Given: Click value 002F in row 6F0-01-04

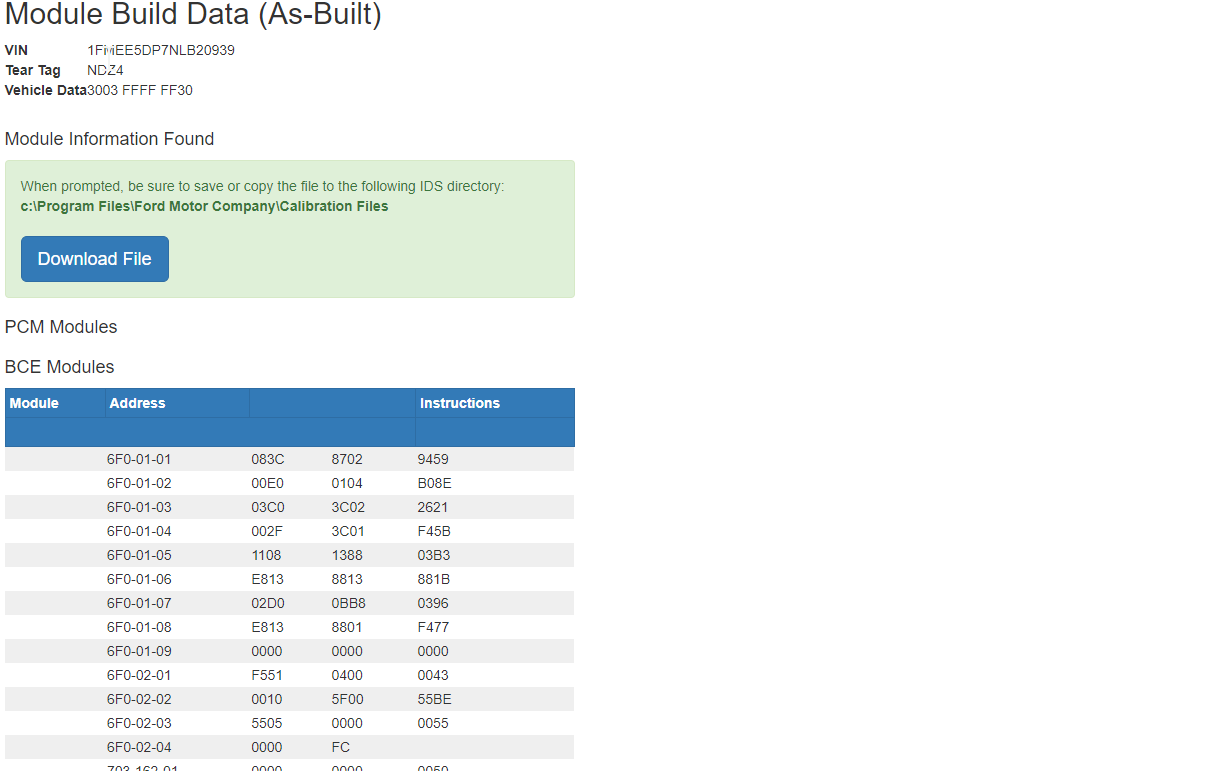Looking at the screenshot, I should 267,531.
